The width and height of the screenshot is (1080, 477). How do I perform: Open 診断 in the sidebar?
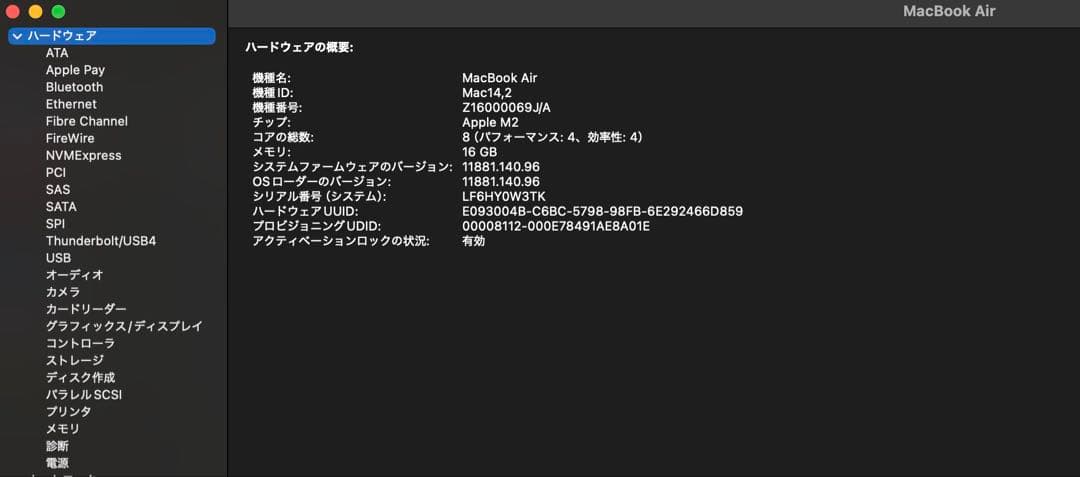[57, 446]
